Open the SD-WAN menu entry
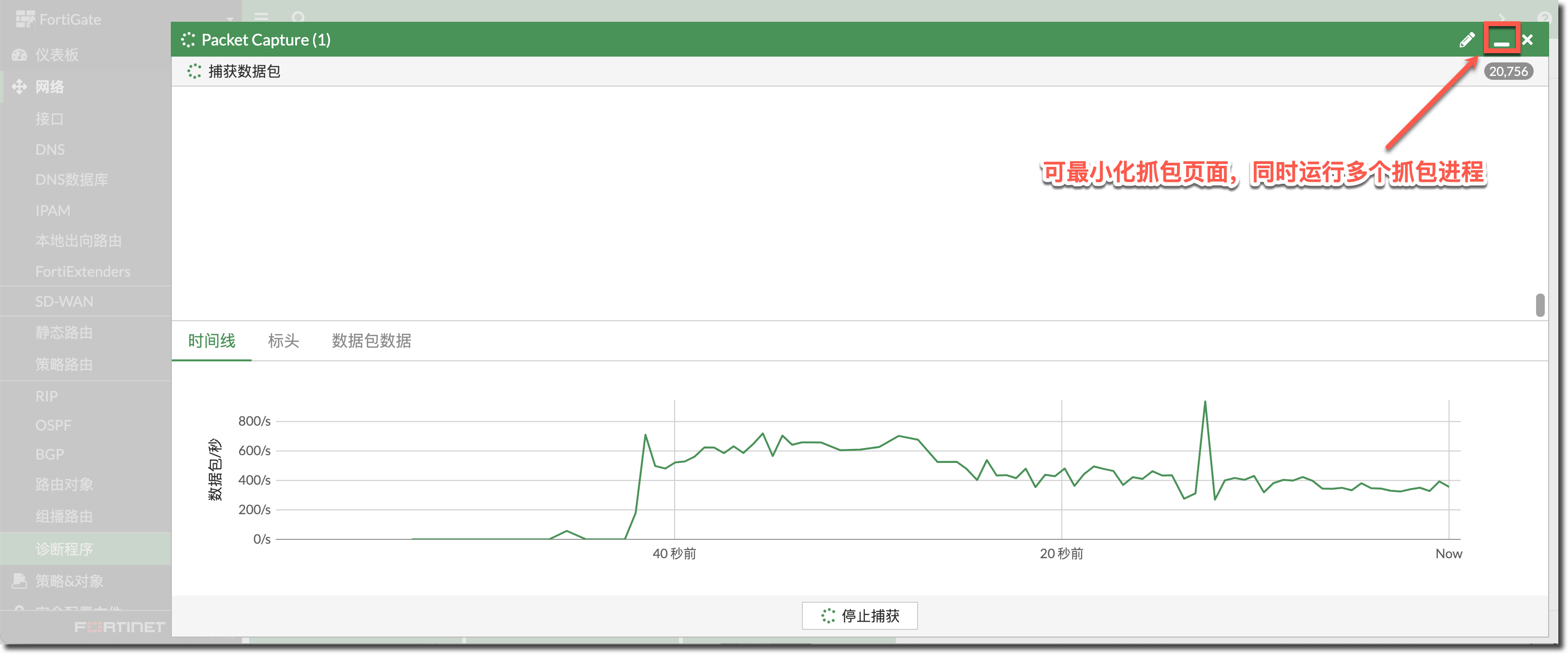 click(x=64, y=302)
